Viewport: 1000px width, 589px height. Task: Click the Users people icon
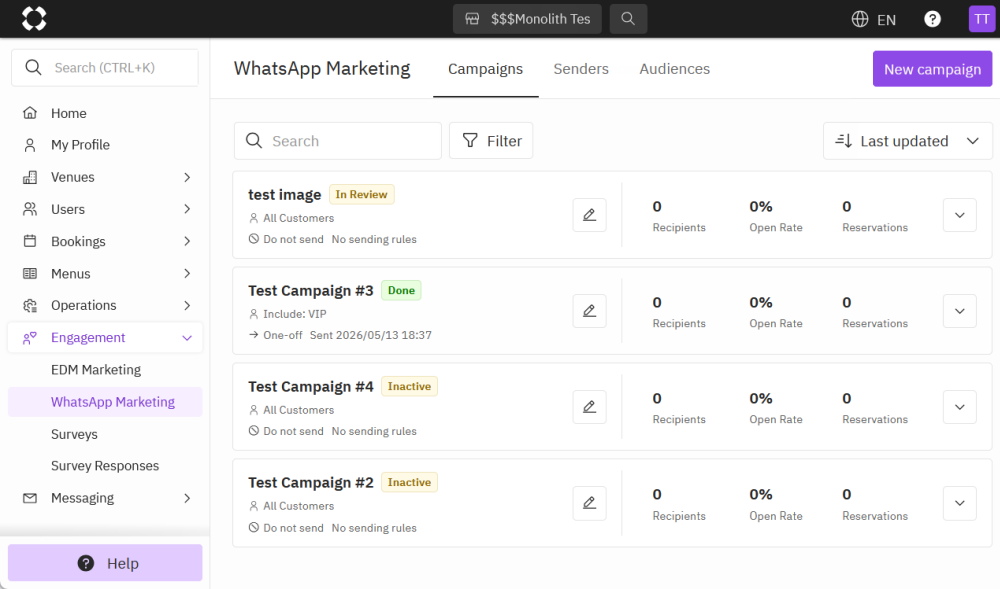point(30,209)
